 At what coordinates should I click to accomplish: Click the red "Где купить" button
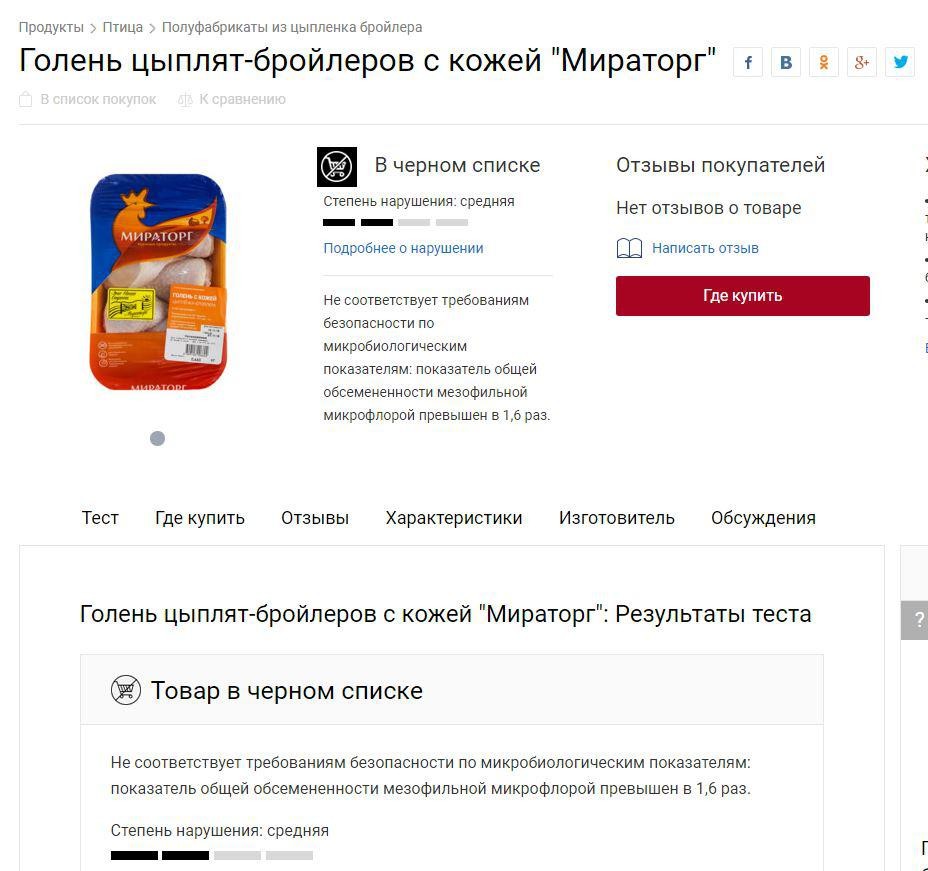click(x=743, y=296)
